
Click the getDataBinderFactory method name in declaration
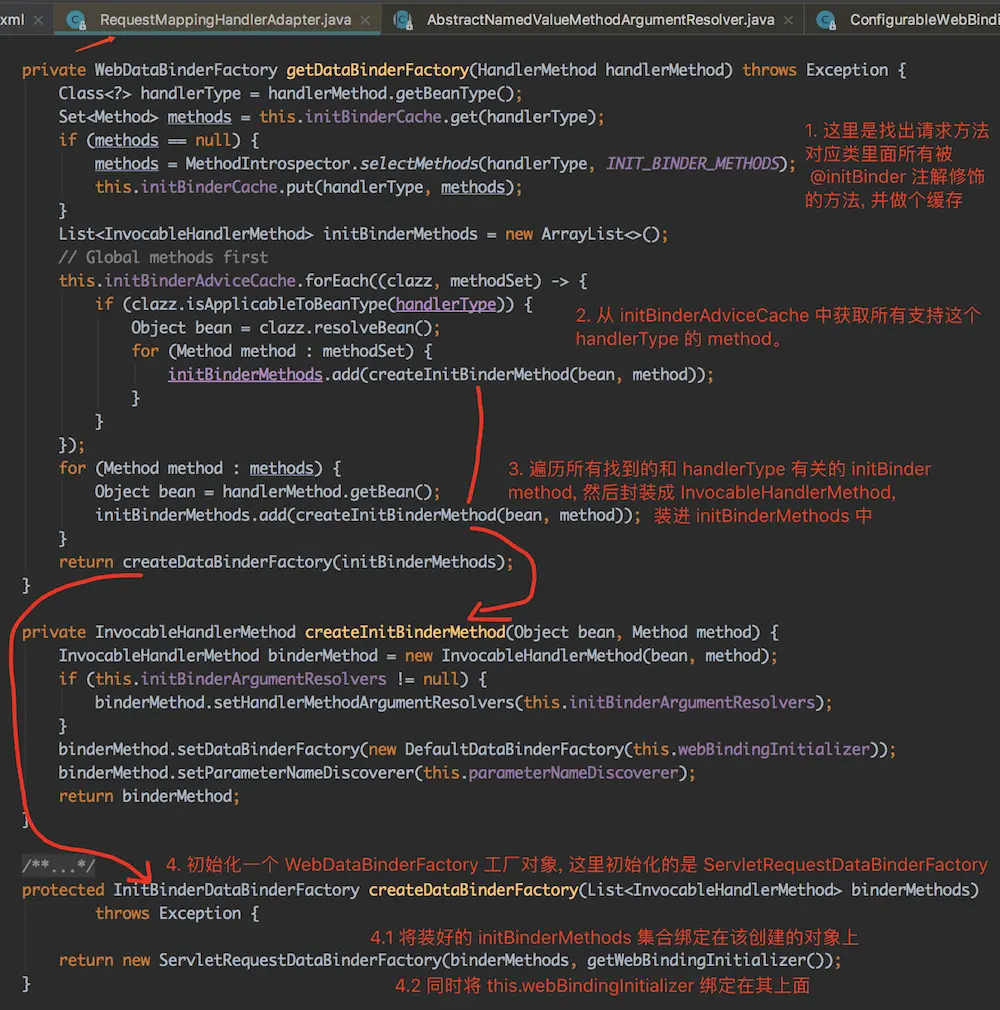(x=377, y=70)
